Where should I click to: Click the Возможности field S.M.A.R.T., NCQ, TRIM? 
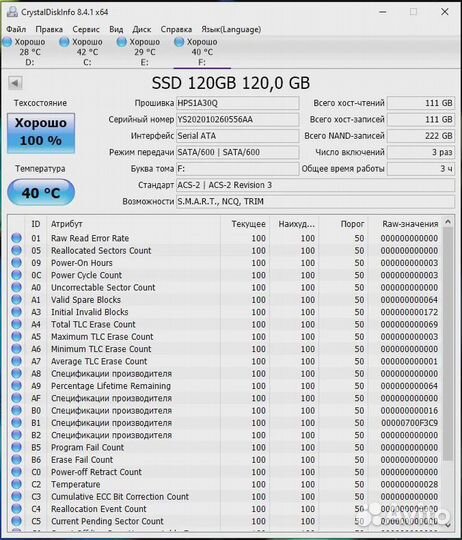click(x=315, y=201)
